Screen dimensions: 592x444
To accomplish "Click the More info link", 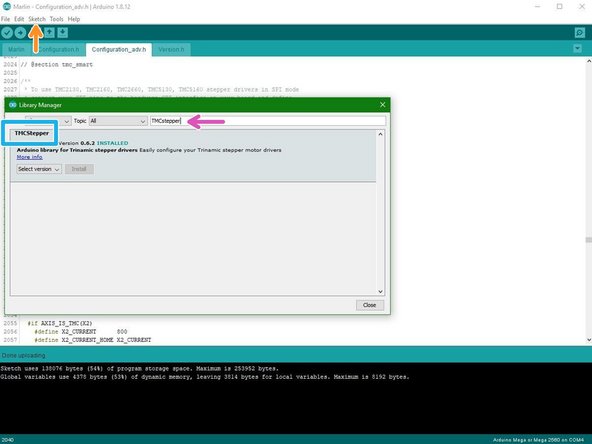I will [29, 157].
